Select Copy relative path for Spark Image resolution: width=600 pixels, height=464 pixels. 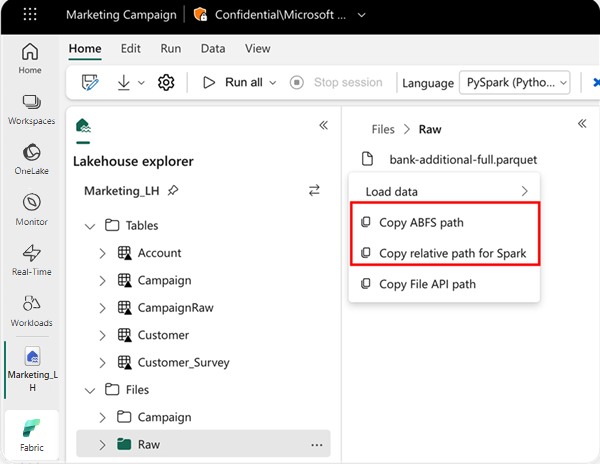tap(452, 253)
